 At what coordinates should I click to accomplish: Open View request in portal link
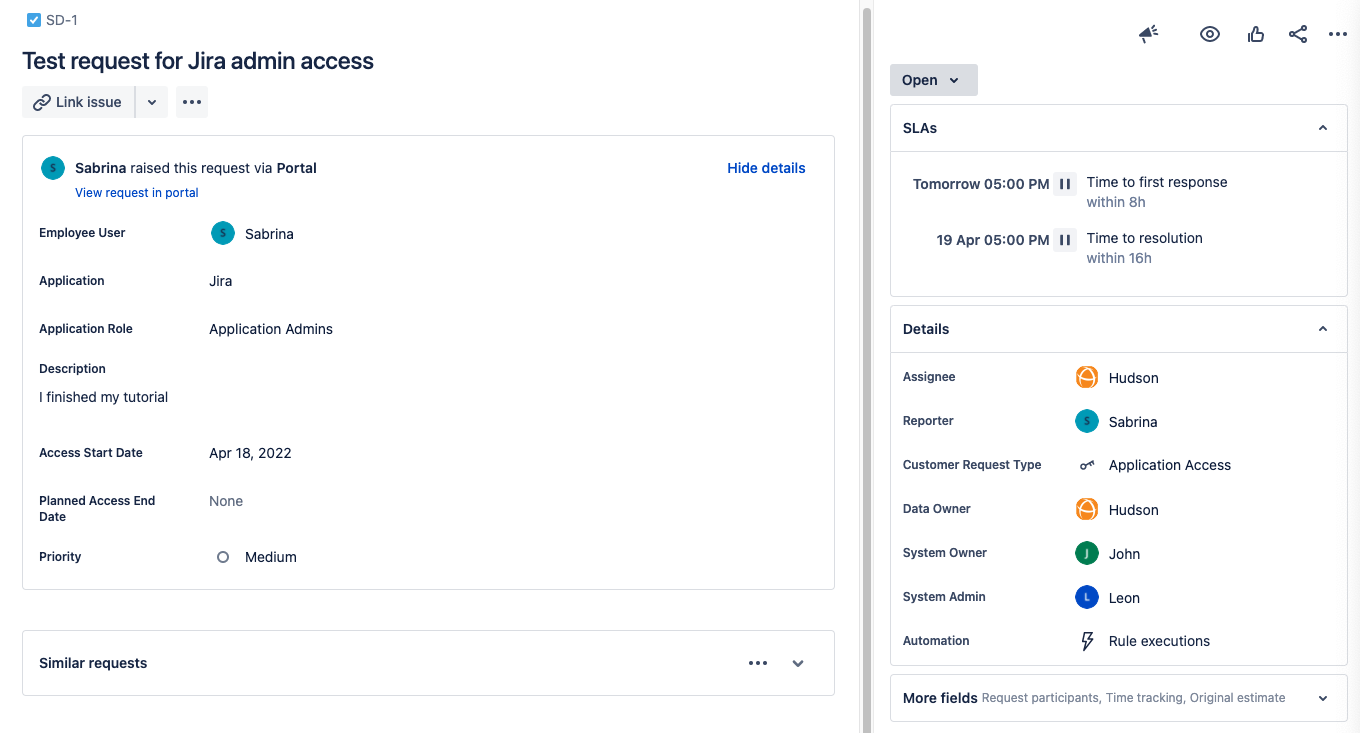point(137,192)
